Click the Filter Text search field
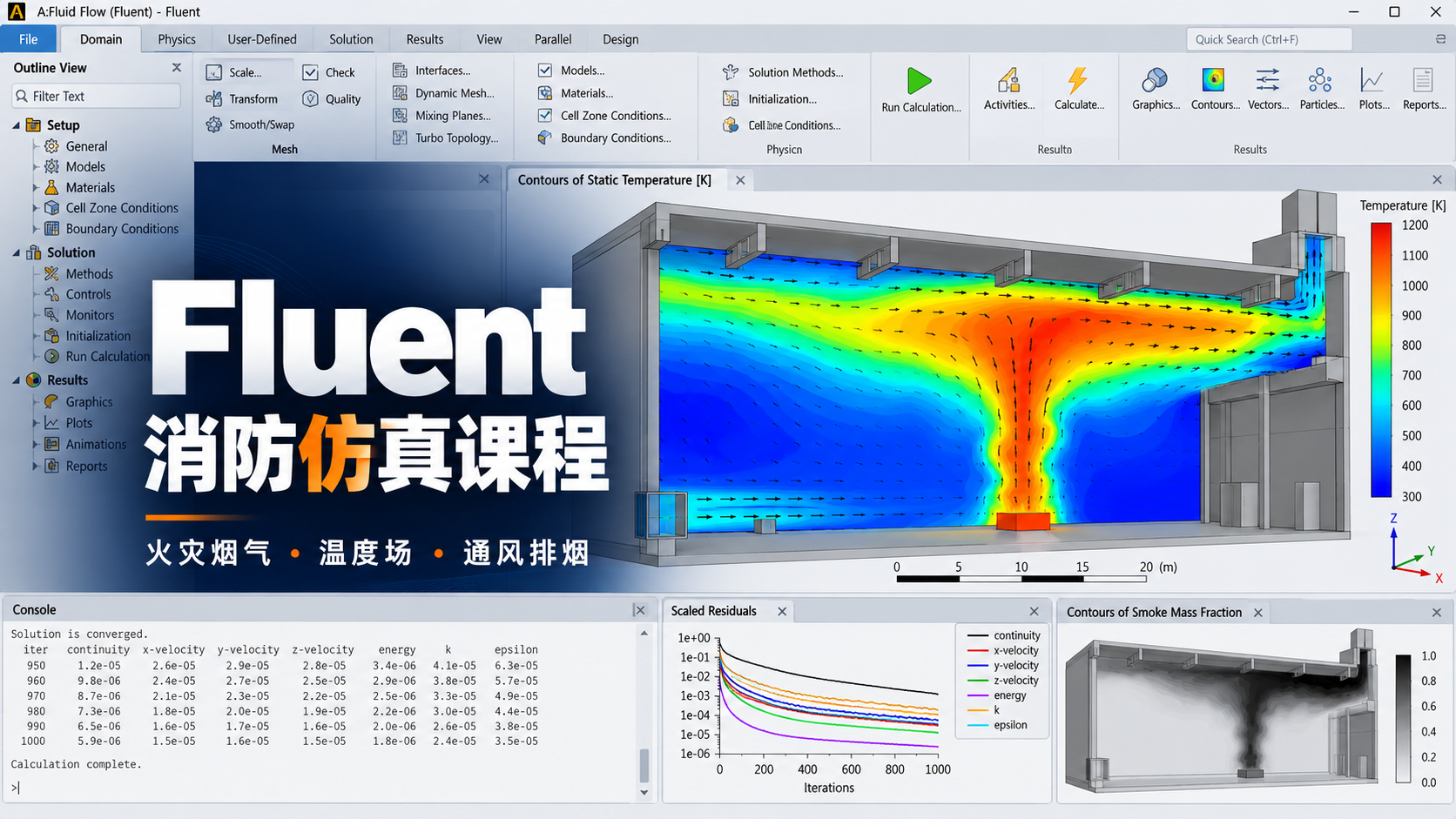Screen dimensions: 1456x819 (x=96, y=96)
